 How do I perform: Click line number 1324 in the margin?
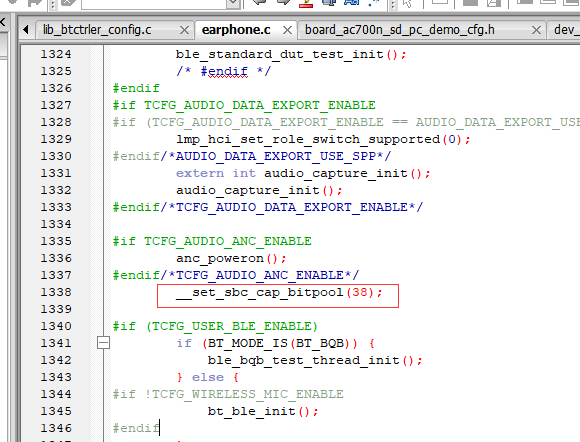(56, 54)
